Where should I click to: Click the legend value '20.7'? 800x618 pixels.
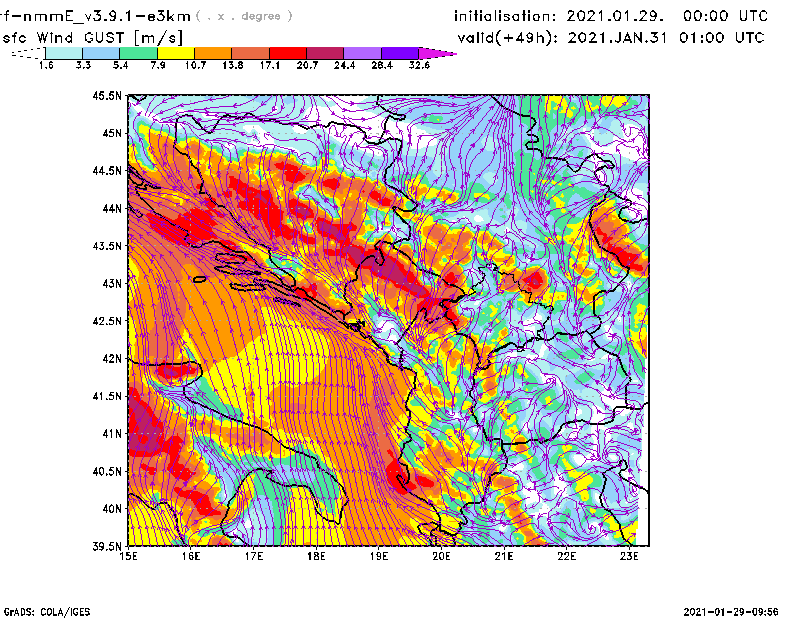coord(307,65)
